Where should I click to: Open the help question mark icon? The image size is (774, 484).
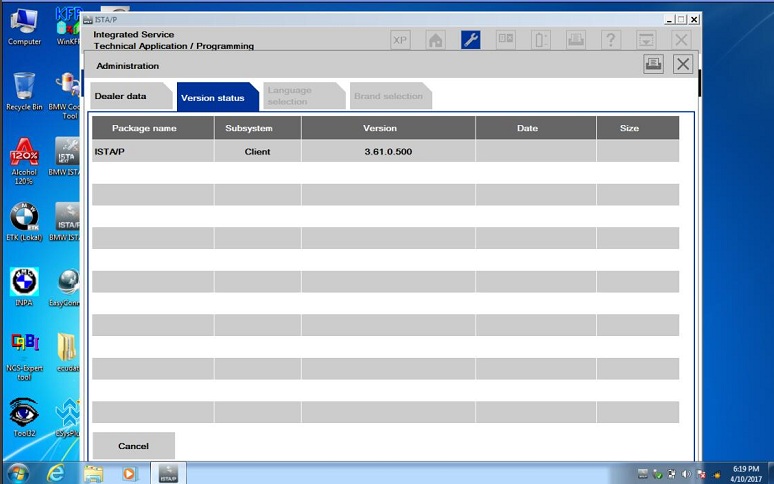pyautogui.click(x=610, y=40)
